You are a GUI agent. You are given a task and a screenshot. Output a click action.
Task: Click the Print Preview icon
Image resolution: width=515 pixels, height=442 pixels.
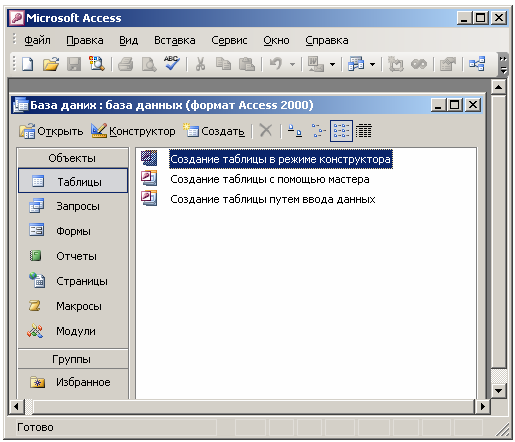(x=149, y=64)
